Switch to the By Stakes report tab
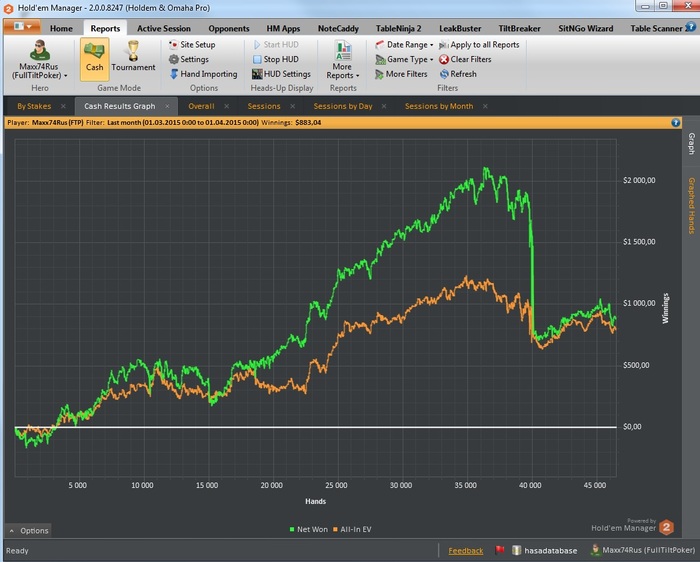Viewport: 700px width, 562px height. (x=34, y=106)
